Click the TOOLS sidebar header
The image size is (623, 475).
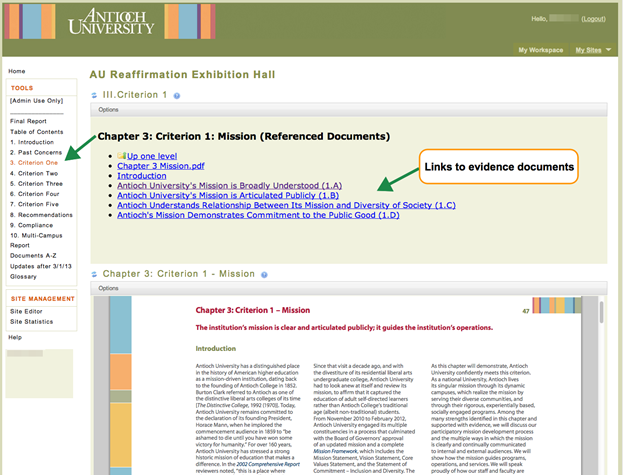point(22,88)
